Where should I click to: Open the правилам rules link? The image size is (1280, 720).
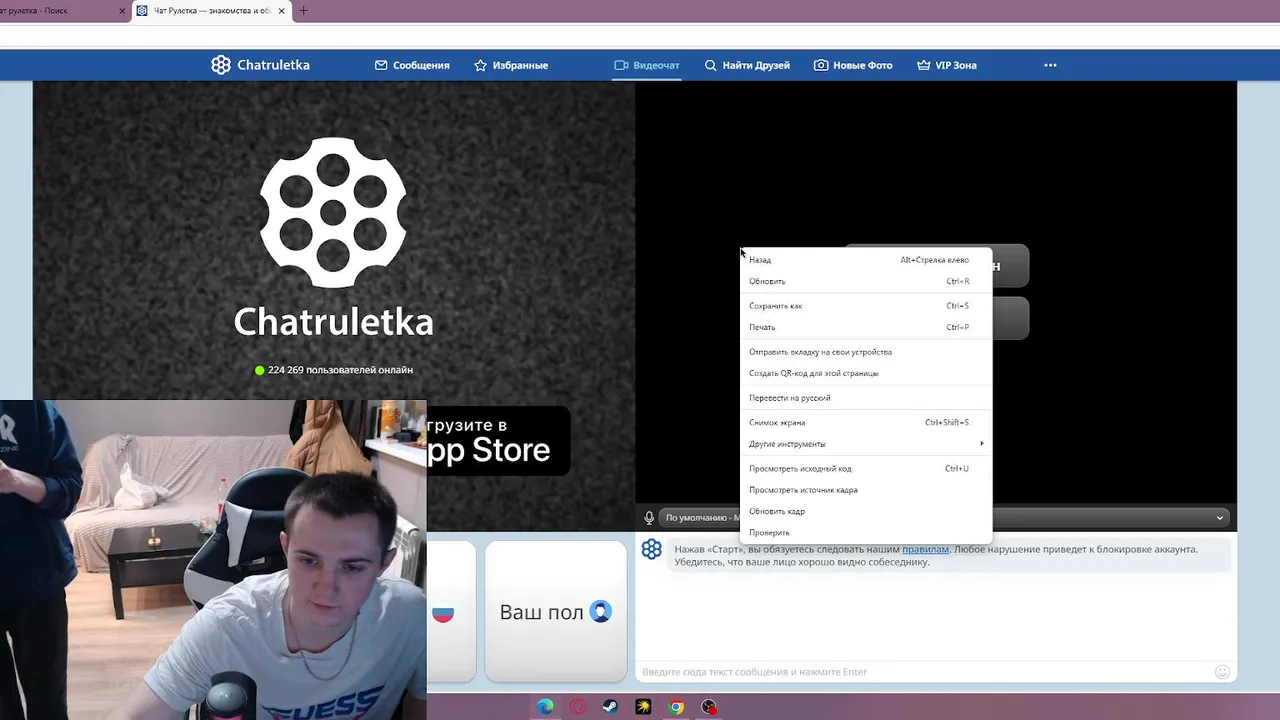925,549
